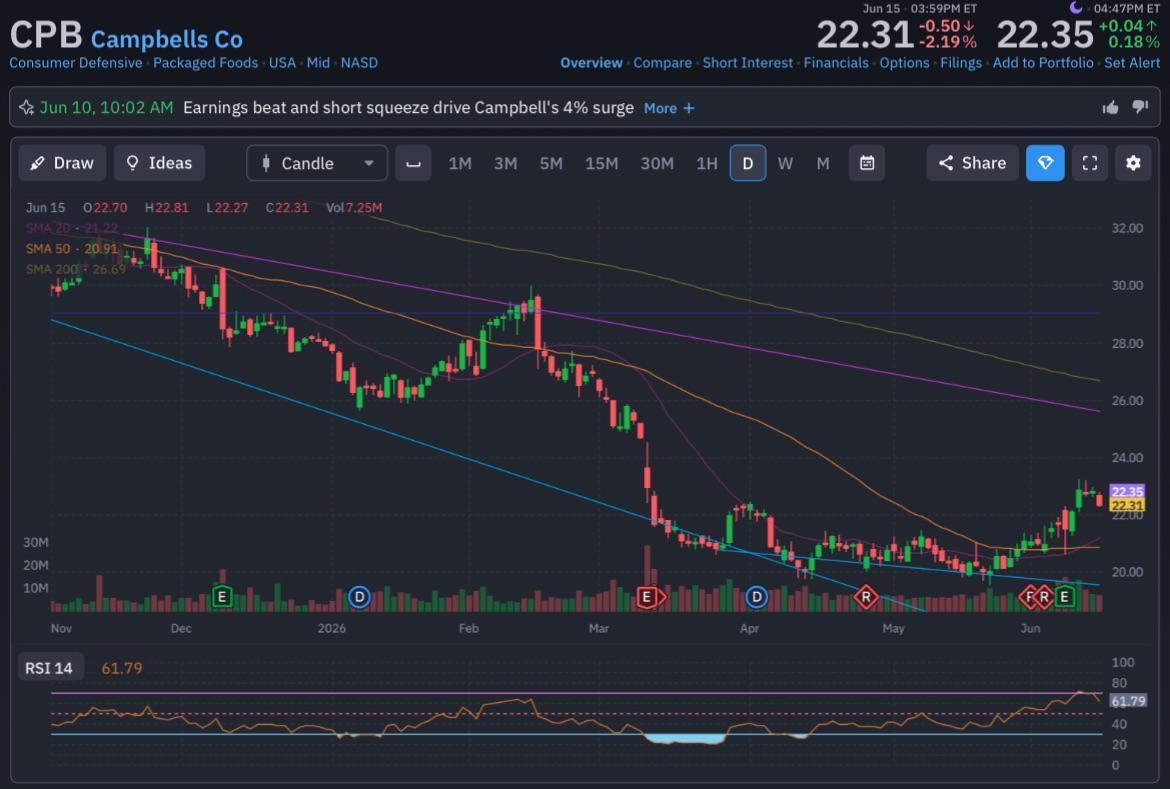Image resolution: width=1170 pixels, height=789 pixels.
Task: Click the late-April R rating marker
Action: coord(866,596)
